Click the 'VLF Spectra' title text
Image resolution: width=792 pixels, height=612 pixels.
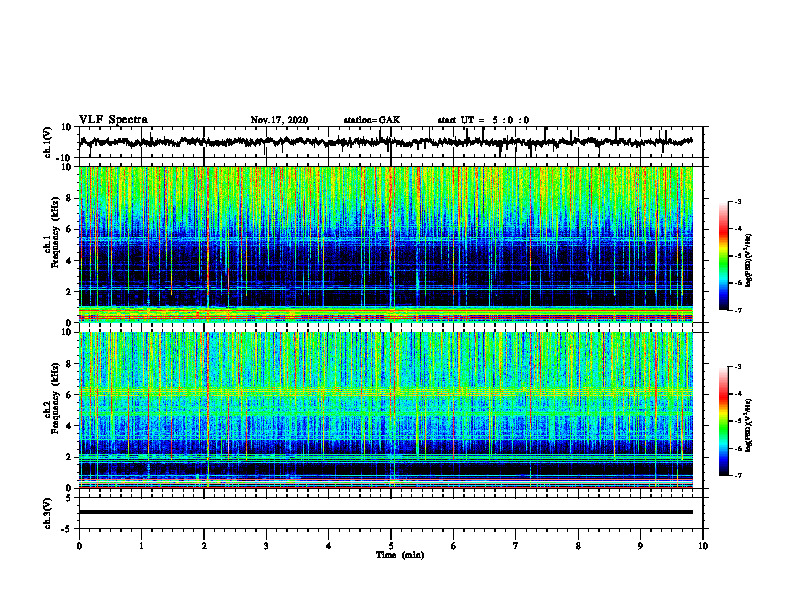tap(113, 120)
